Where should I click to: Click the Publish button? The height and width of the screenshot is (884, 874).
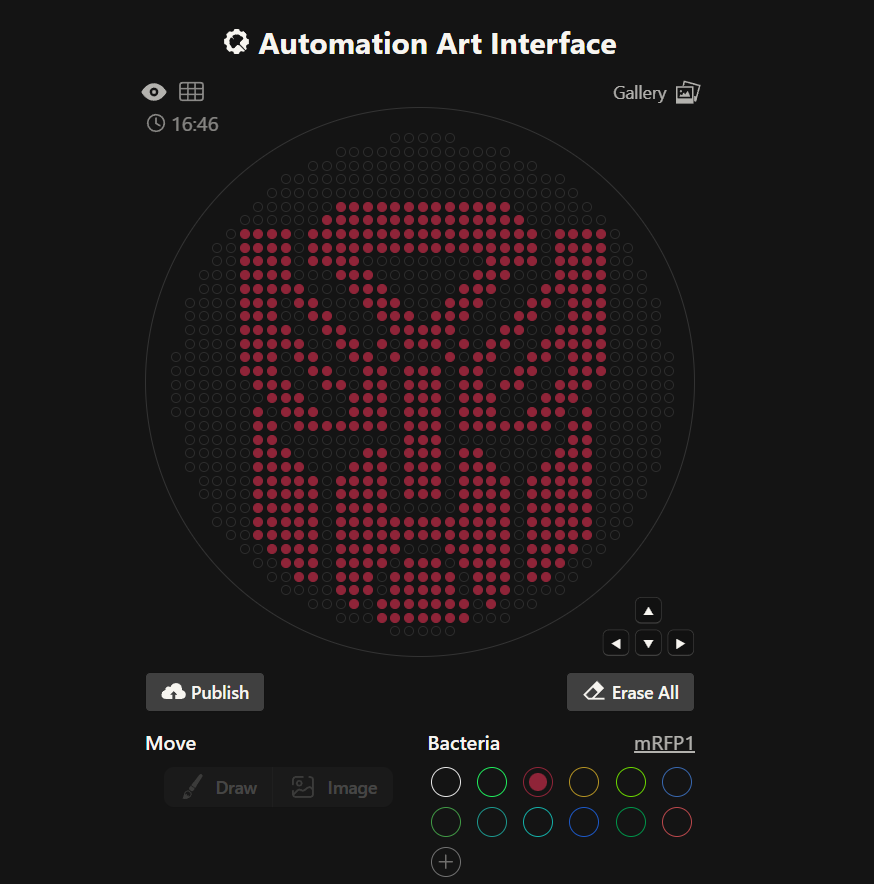point(205,692)
